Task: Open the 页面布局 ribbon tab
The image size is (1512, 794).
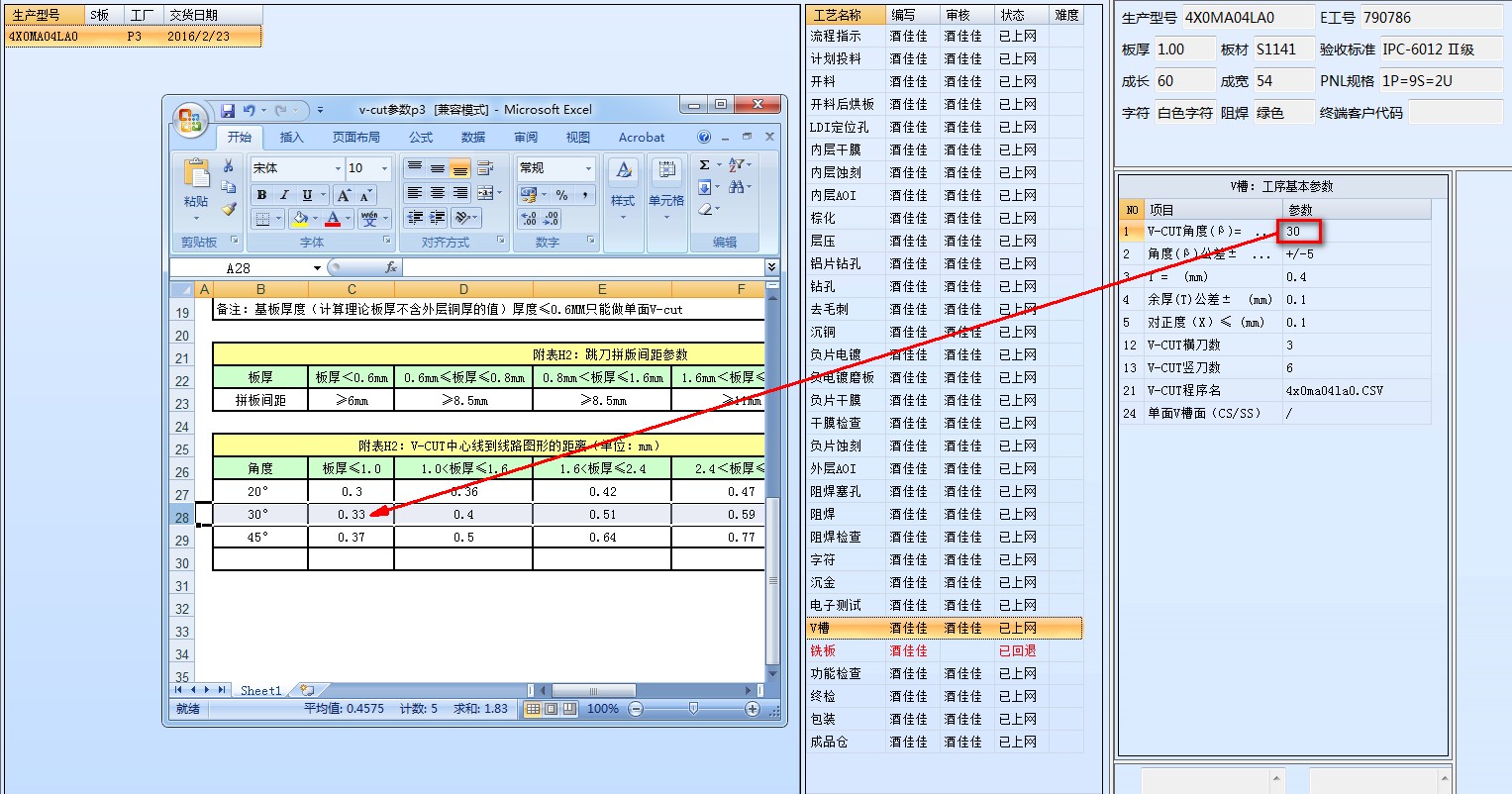Action: point(355,138)
